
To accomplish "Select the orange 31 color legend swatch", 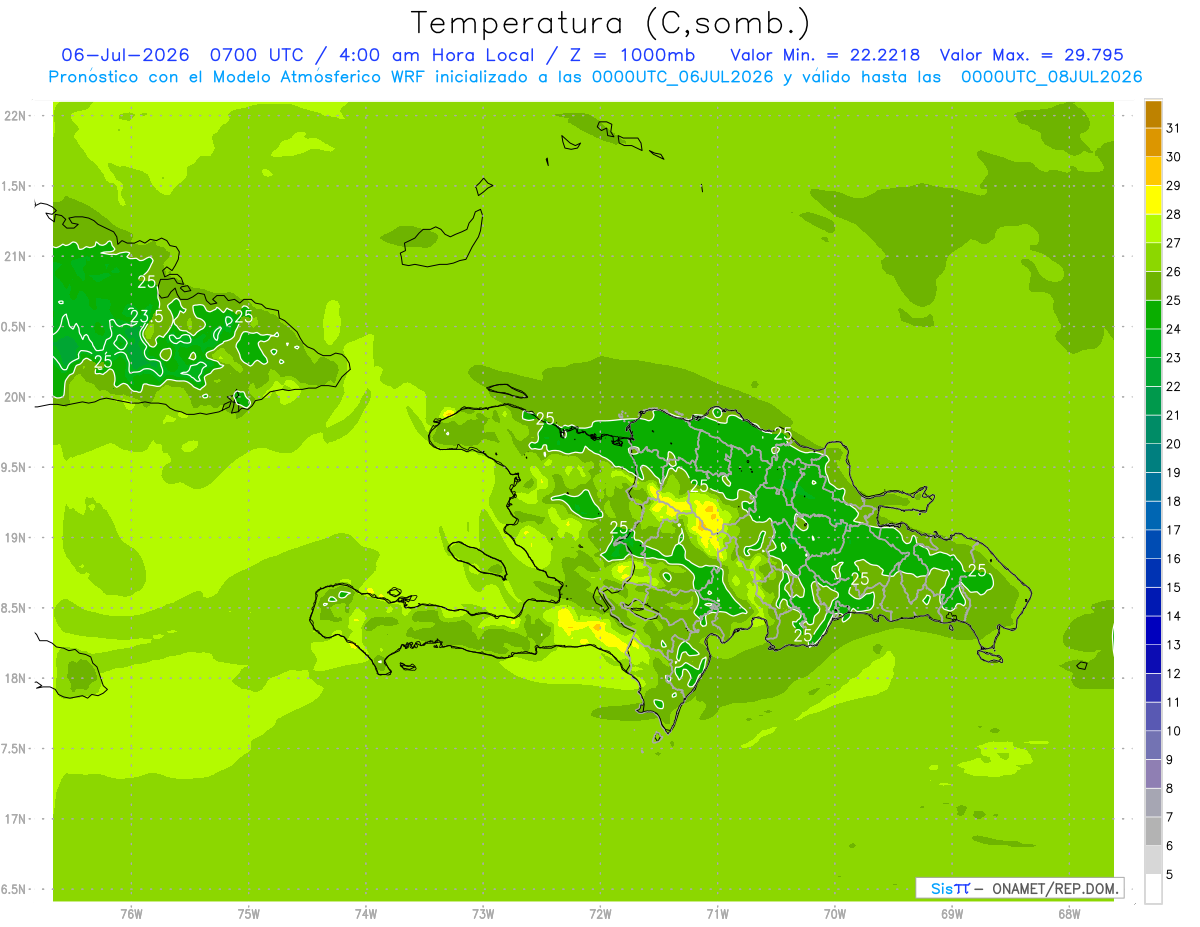I will pyautogui.click(x=1153, y=114).
